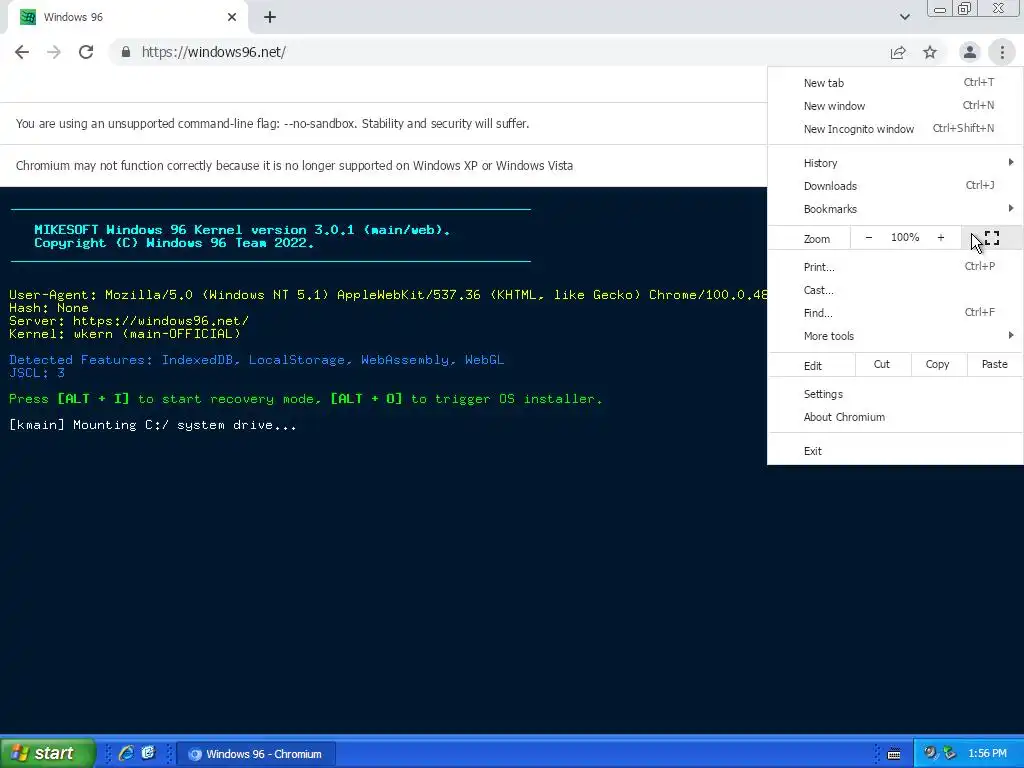Image resolution: width=1024 pixels, height=768 pixels.
Task: Switch to Windows 96 - Chromium taskbar button
Action: tap(256, 754)
